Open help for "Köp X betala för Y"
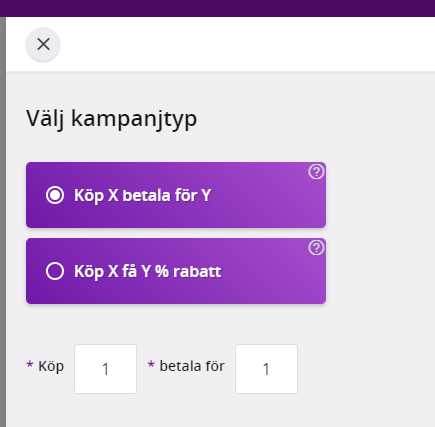Image resolution: width=435 pixels, height=427 pixels. click(x=316, y=172)
